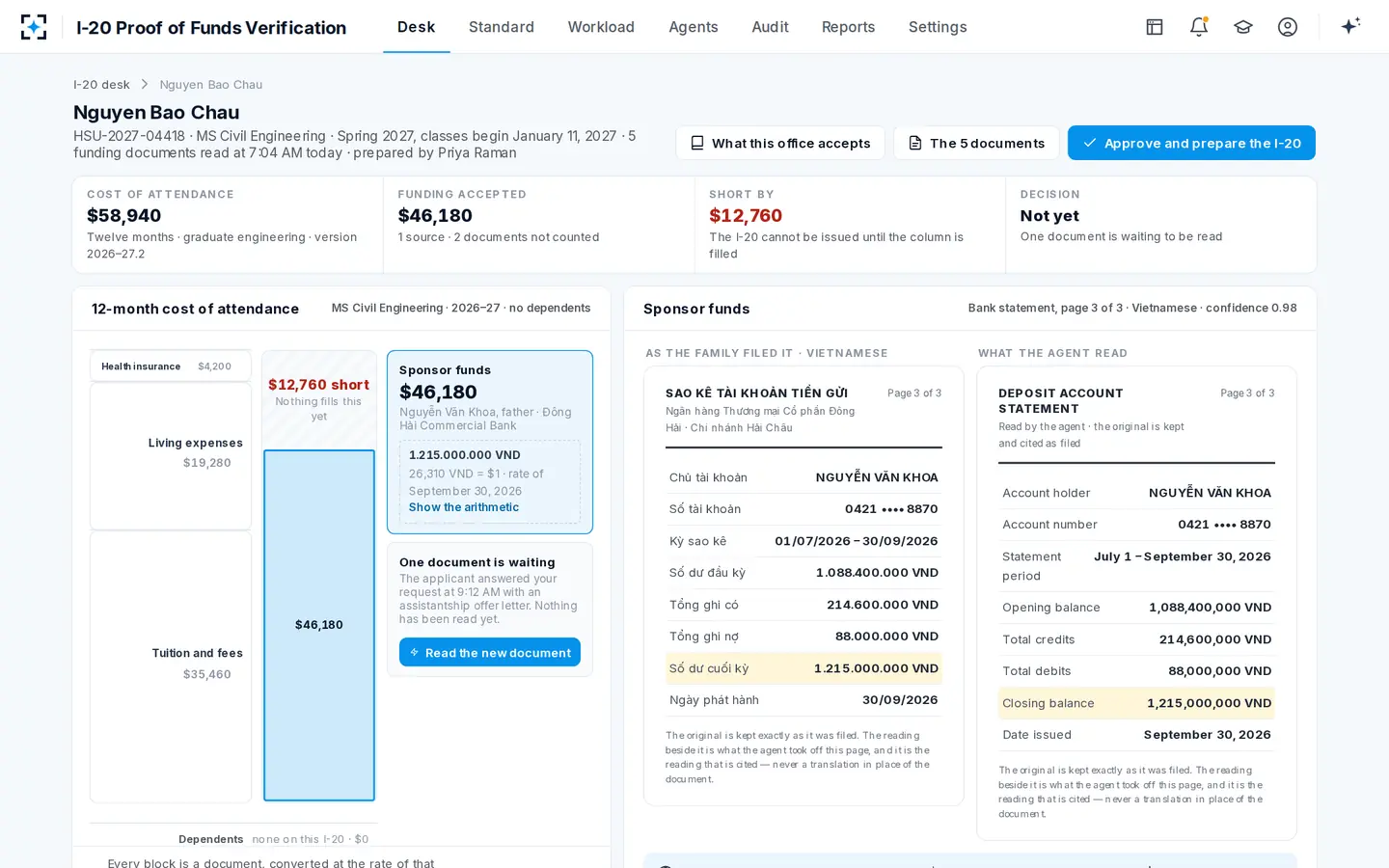The height and width of the screenshot is (868, 1389).
Task: Click the "Date issued" label
Action: coord(1037,735)
